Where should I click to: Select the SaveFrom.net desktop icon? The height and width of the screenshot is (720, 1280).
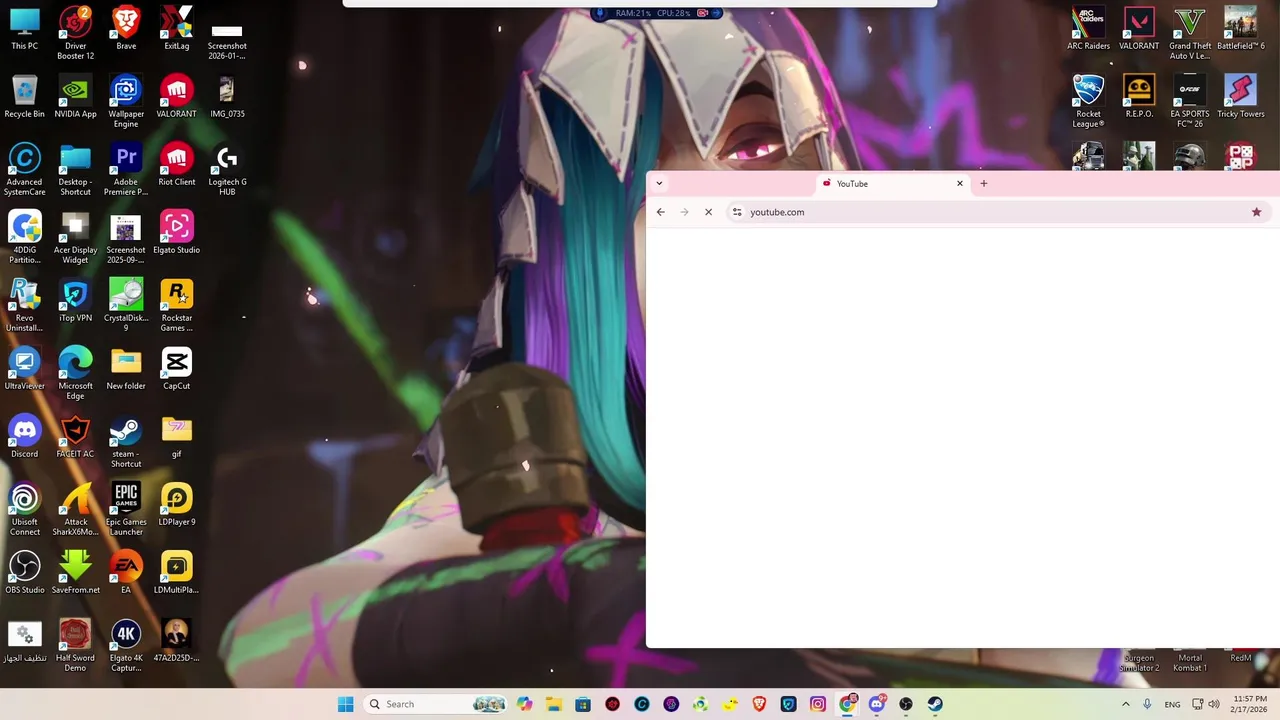coord(75,572)
